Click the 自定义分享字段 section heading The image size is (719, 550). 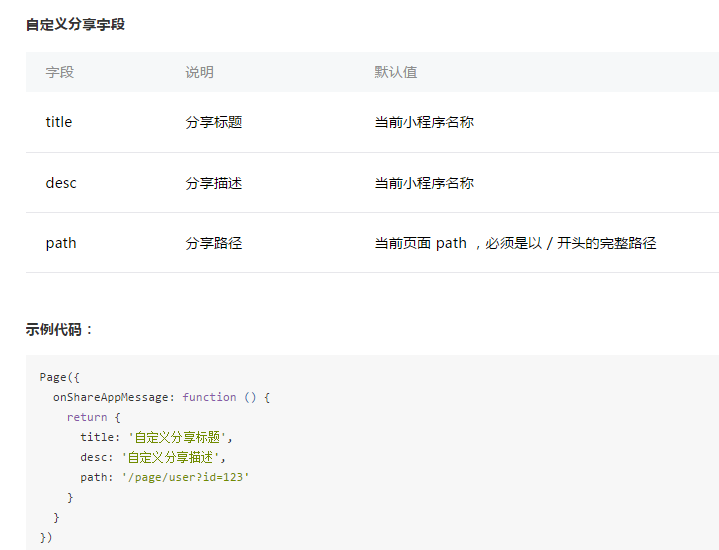click(75, 24)
